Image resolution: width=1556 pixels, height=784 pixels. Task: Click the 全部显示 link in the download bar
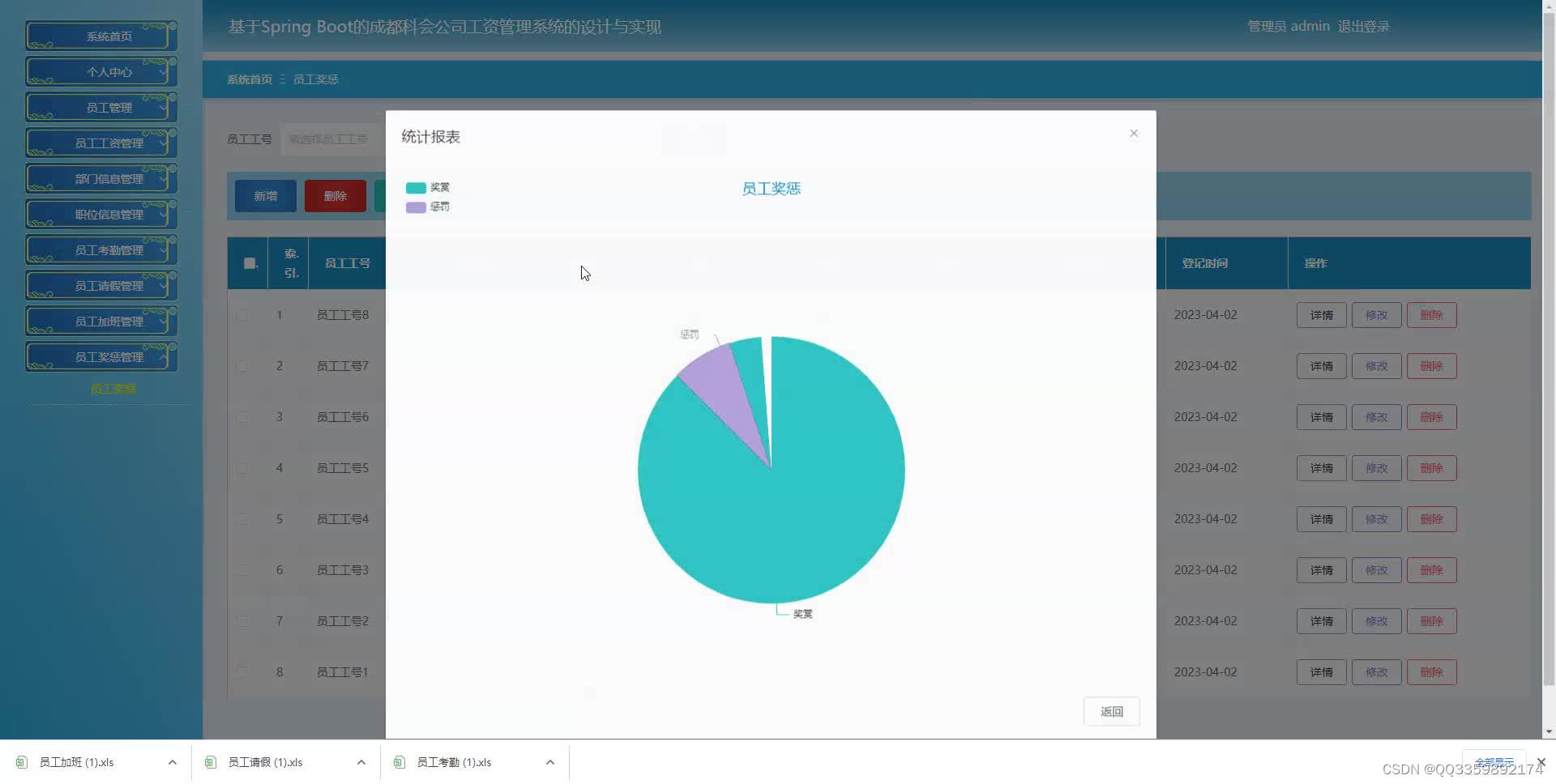pyautogui.click(x=1495, y=762)
